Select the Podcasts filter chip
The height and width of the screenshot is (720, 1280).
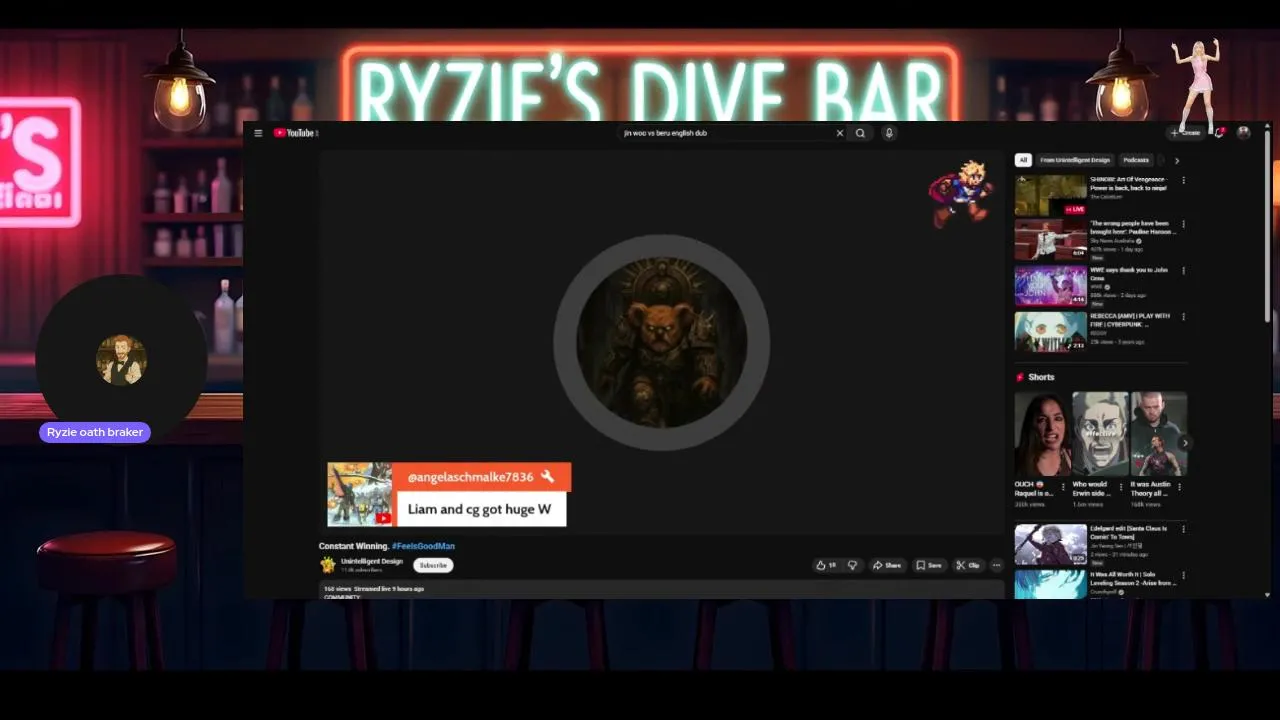coord(1136,160)
